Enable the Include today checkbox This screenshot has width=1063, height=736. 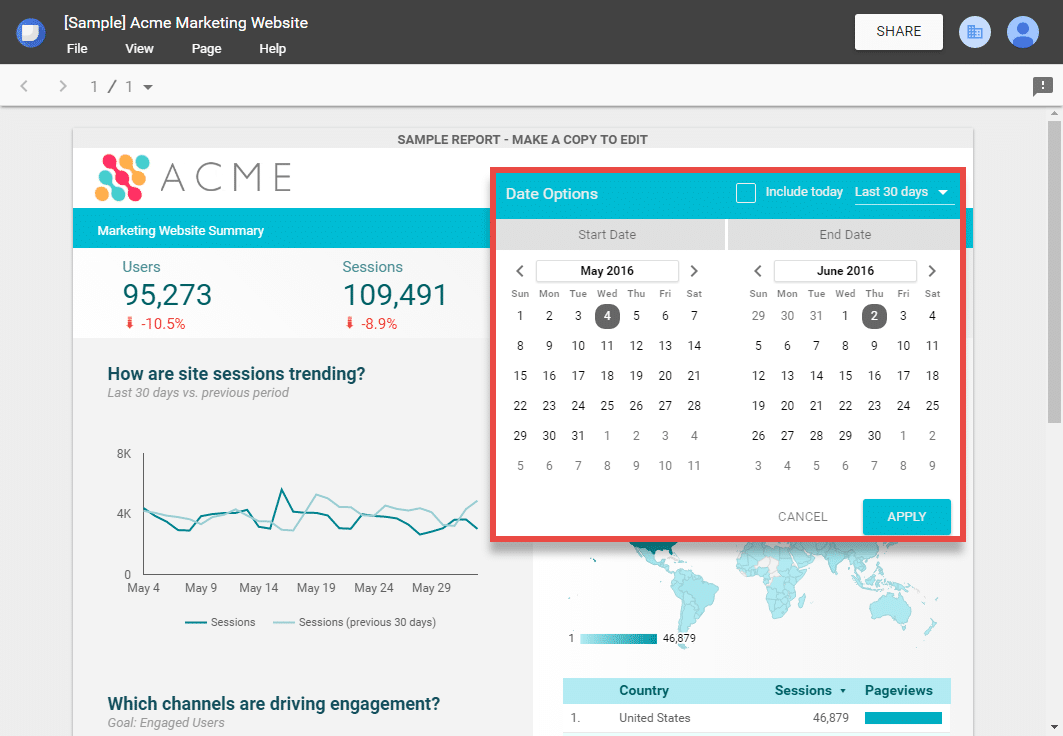(x=746, y=193)
